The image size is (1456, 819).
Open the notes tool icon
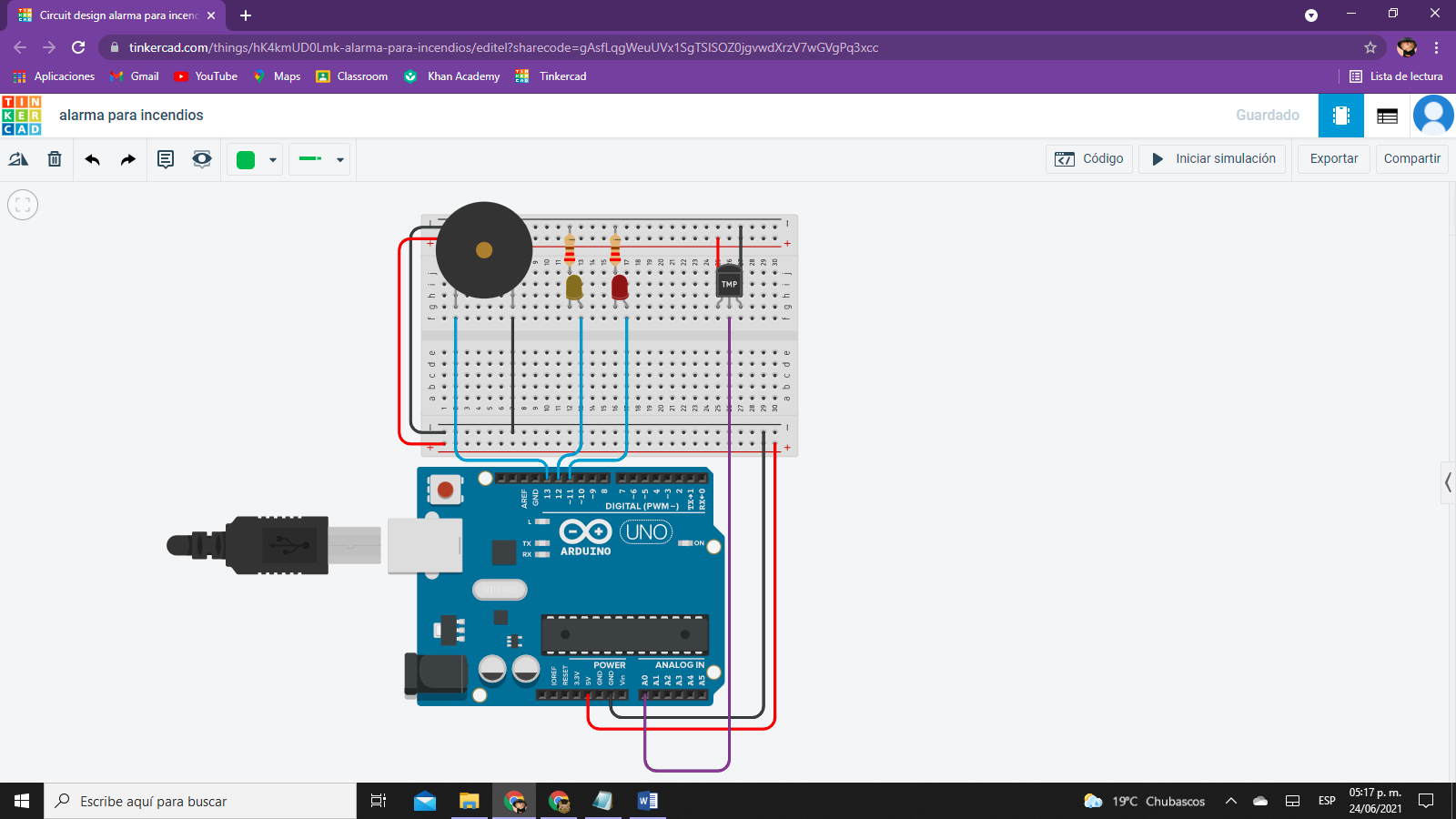pos(166,159)
